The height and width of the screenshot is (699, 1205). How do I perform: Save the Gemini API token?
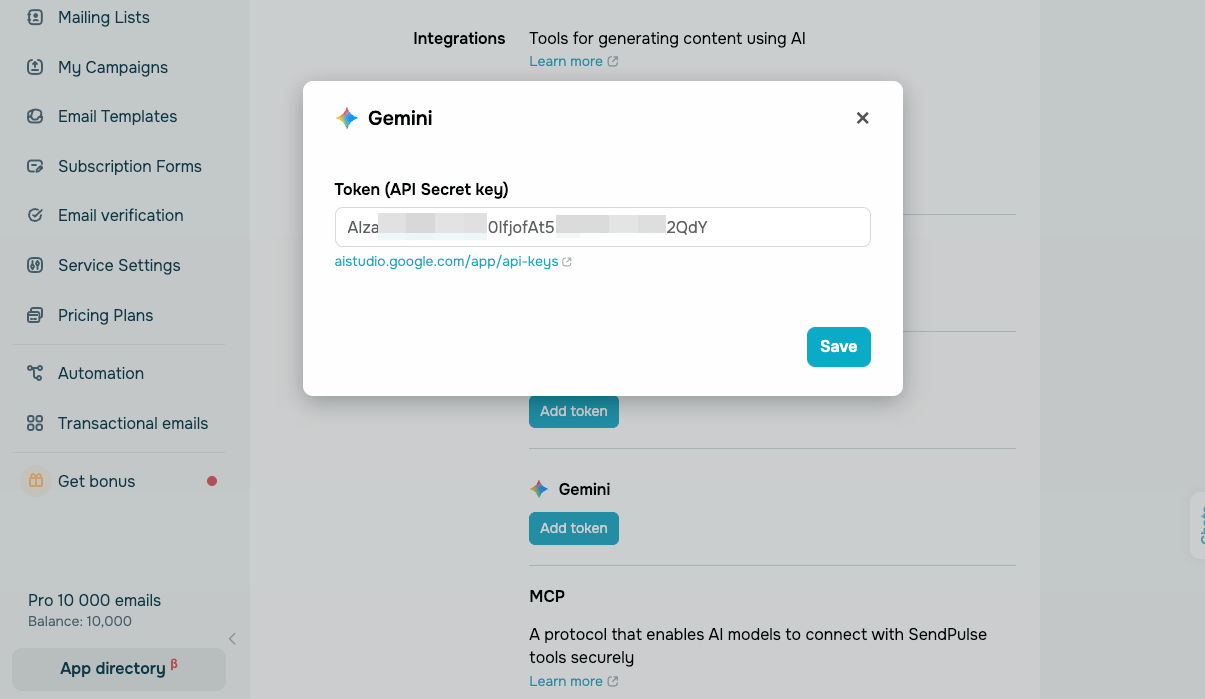point(838,347)
